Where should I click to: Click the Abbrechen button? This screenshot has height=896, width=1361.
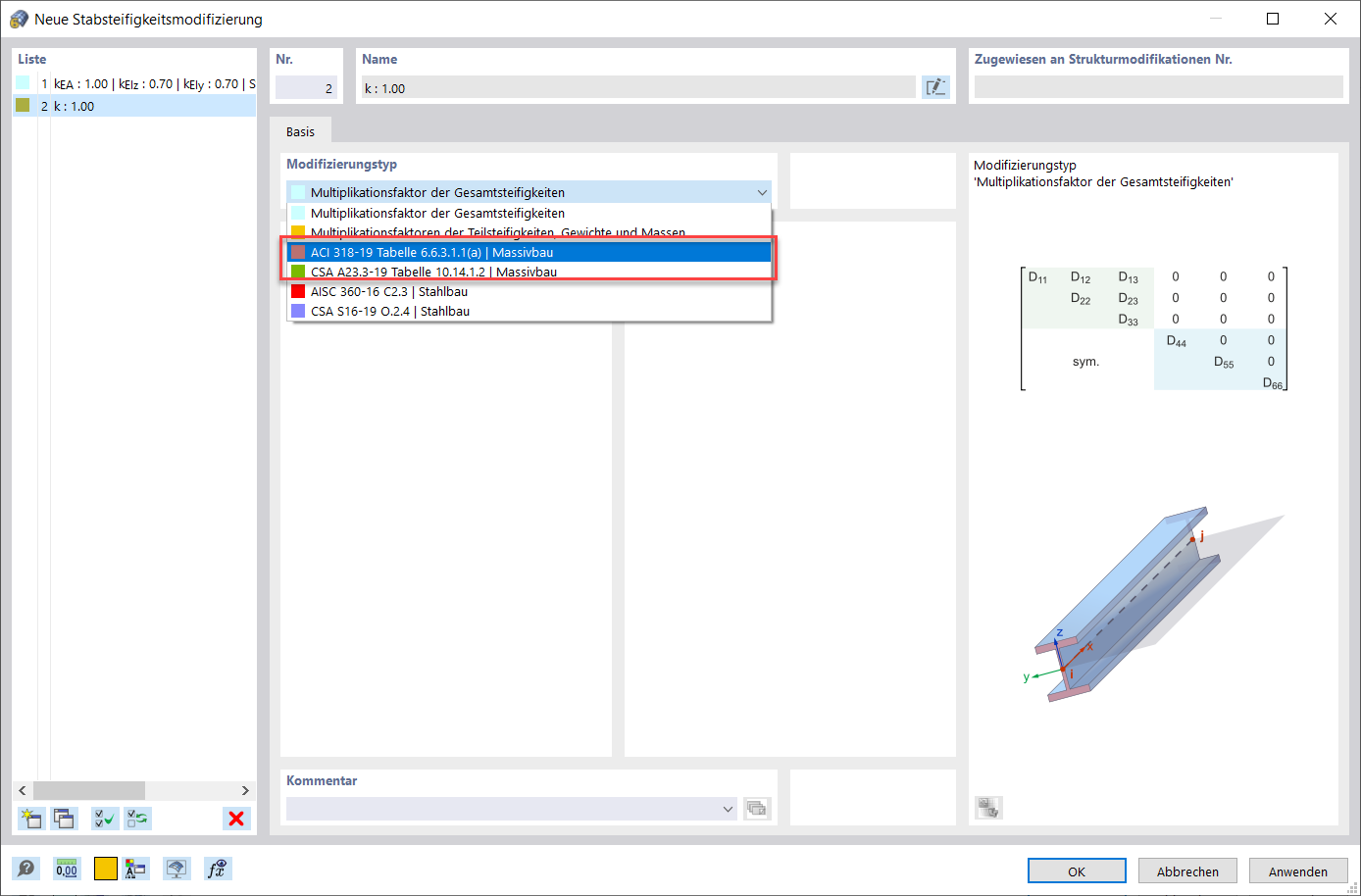(x=1187, y=871)
